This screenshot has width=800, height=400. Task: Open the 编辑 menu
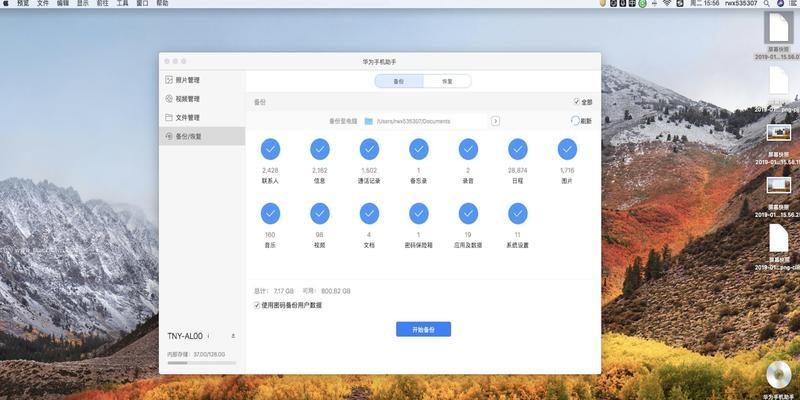point(63,3)
